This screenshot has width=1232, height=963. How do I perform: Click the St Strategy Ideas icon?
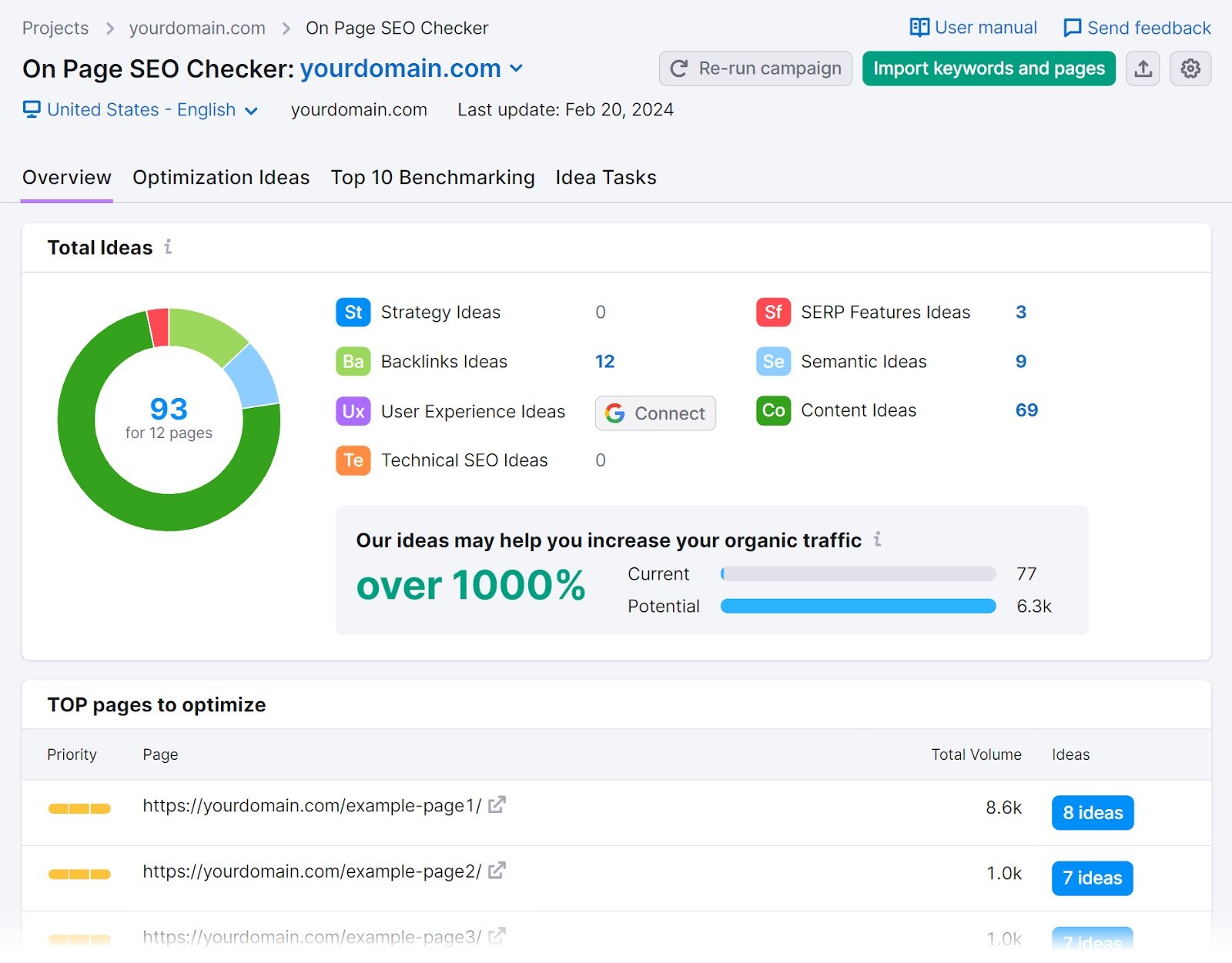coord(352,313)
